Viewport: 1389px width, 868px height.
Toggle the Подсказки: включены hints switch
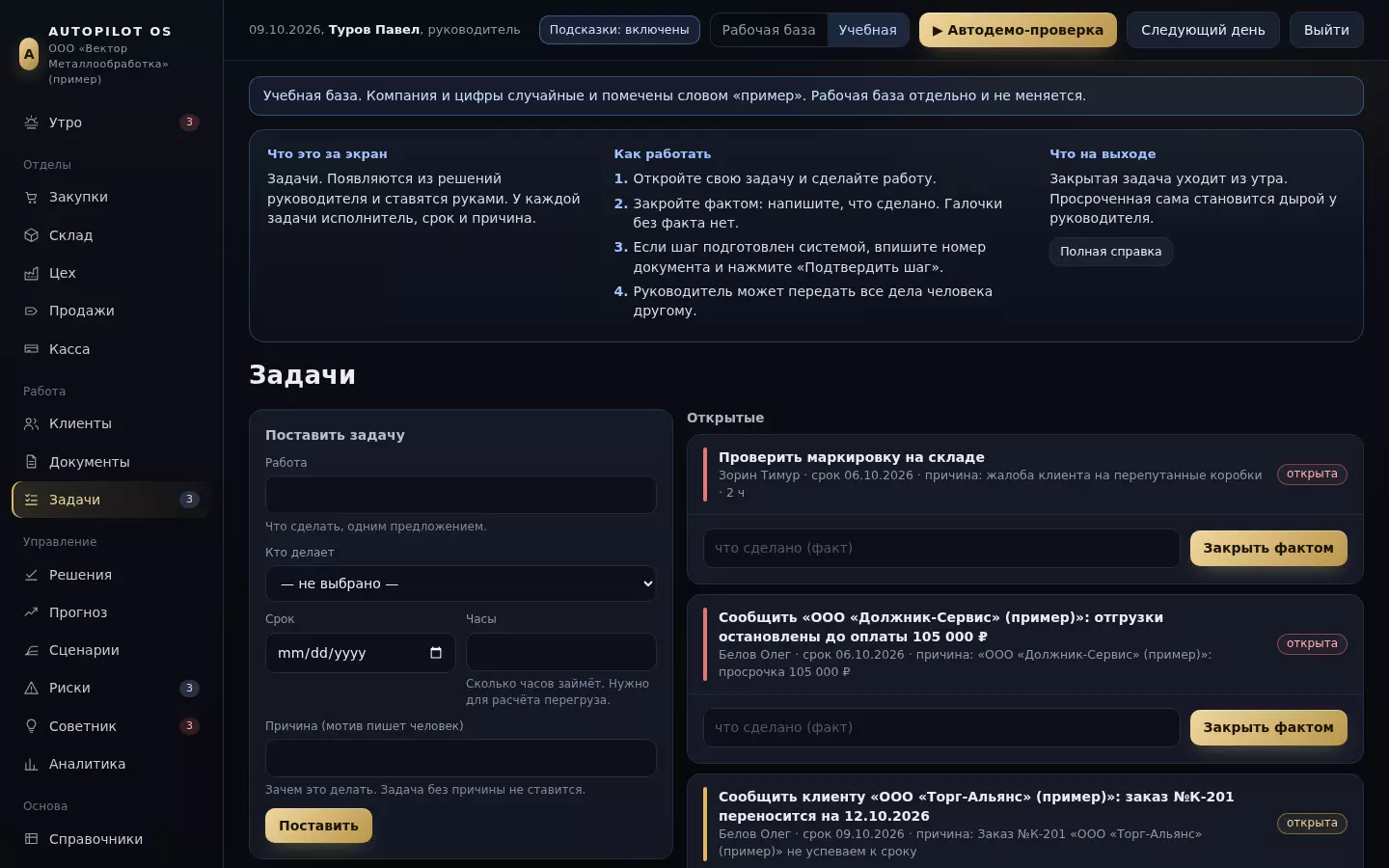pyautogui.click(x=619, y=30)
